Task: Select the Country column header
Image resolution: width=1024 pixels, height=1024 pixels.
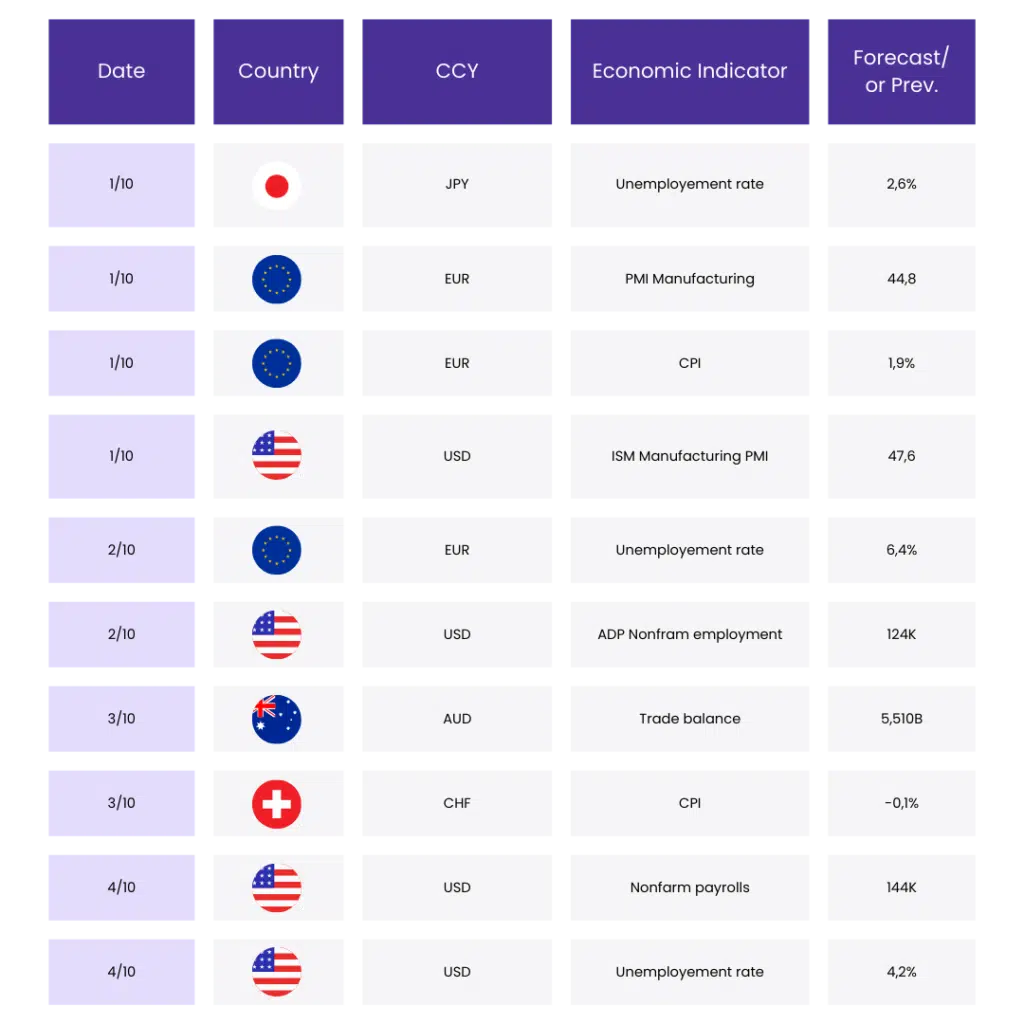Action: 279,71
